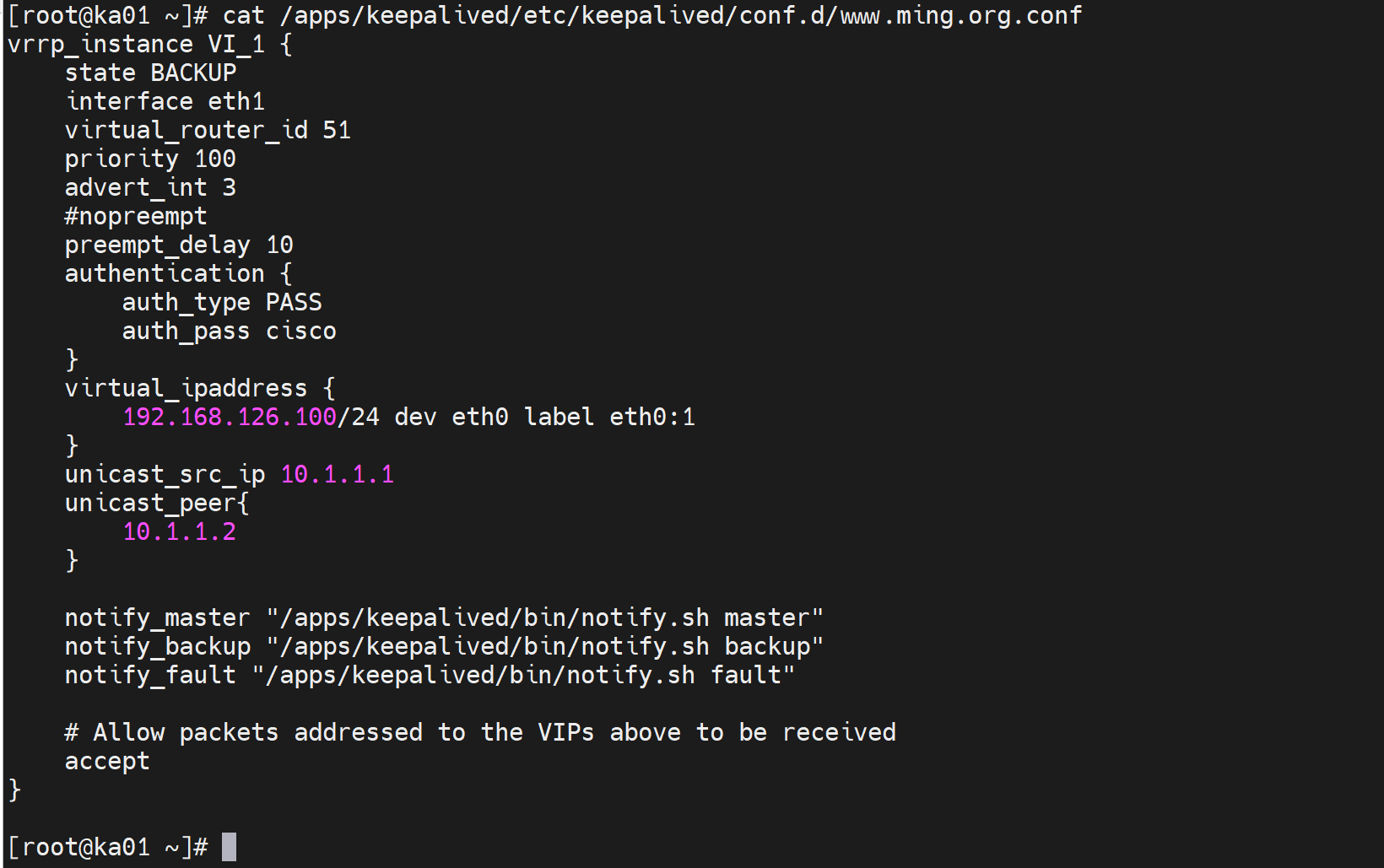Click the commented #nopreempt line
1384x868 pixels.
[x=136, y=216]
